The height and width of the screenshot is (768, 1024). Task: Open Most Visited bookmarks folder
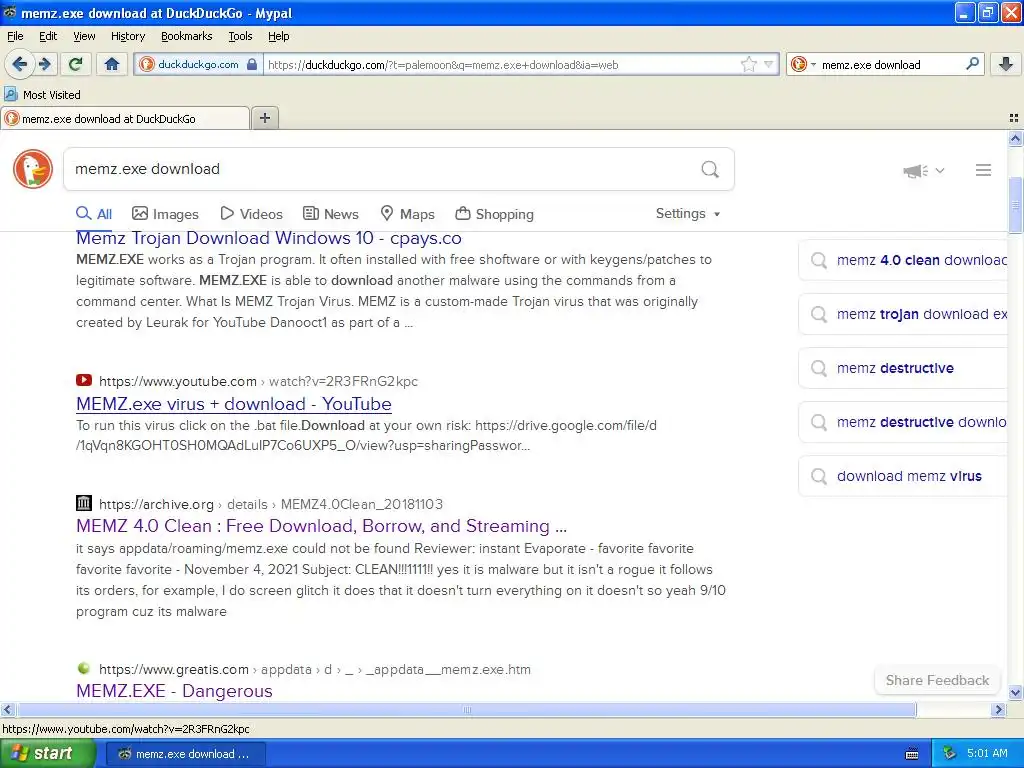tap(43, 95)
